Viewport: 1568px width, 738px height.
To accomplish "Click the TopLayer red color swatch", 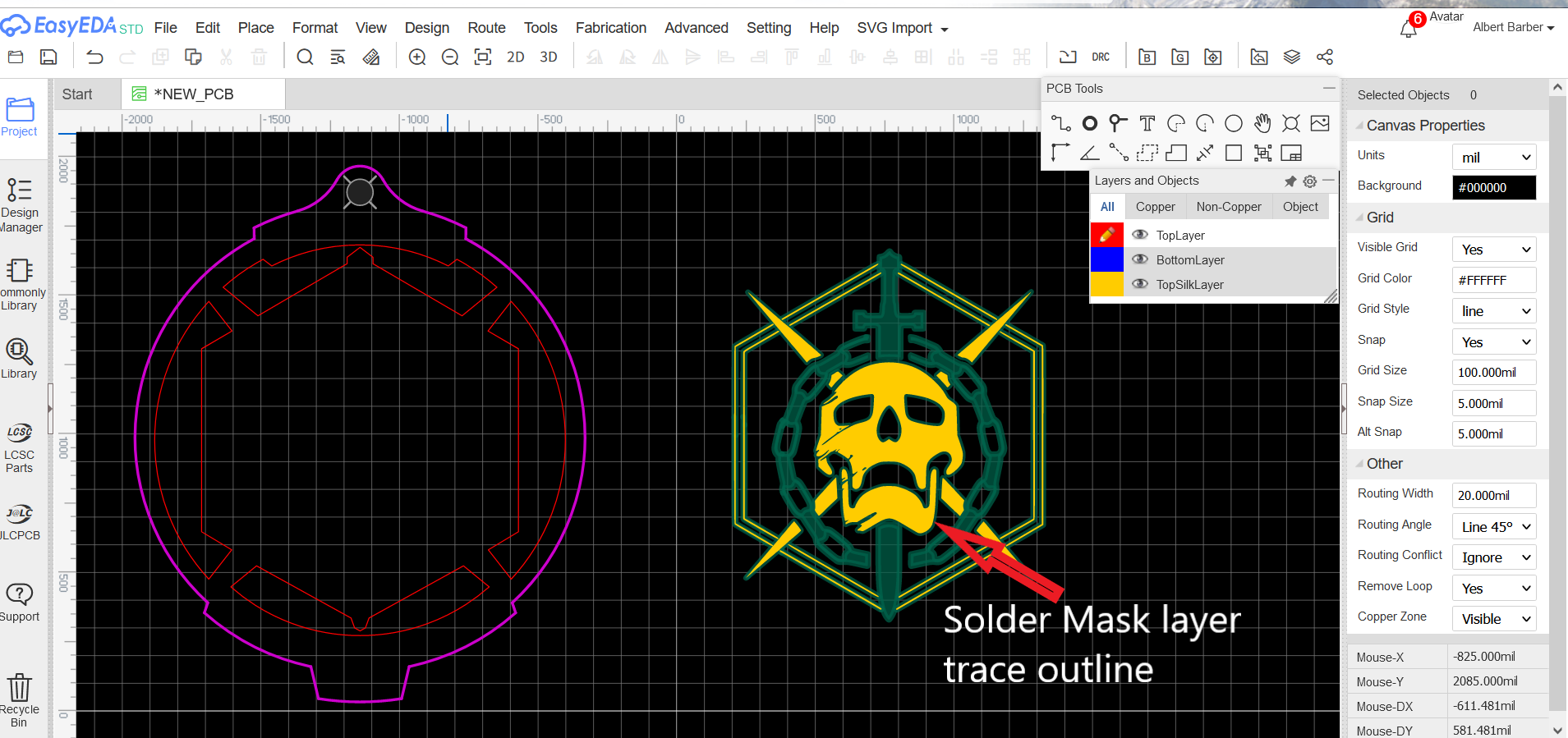I will point(1106,235).
